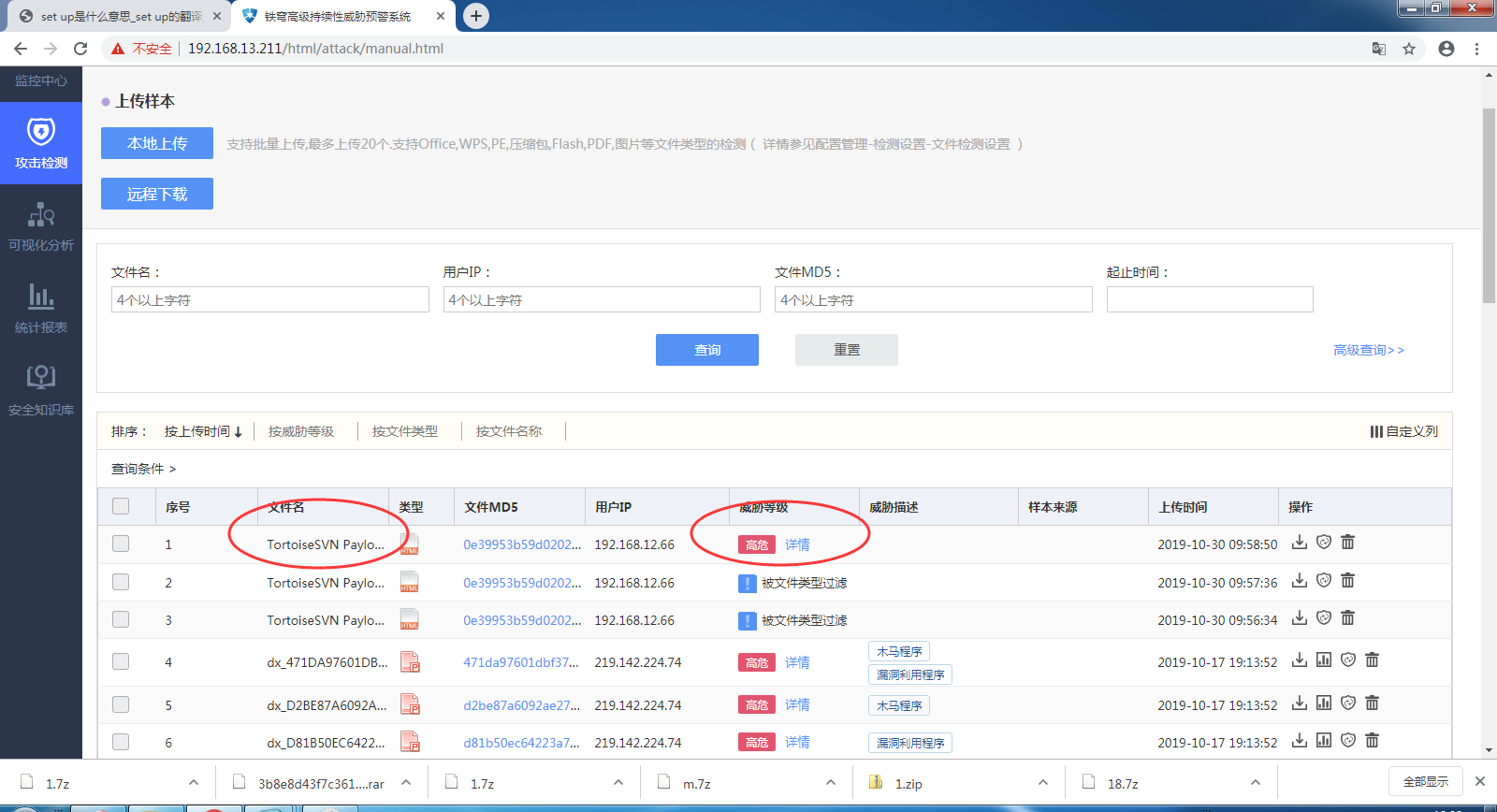Sort by 按威胁等级
This screenshot has width=1497, height=812.
pyautogui.click(x=301, y=431)
